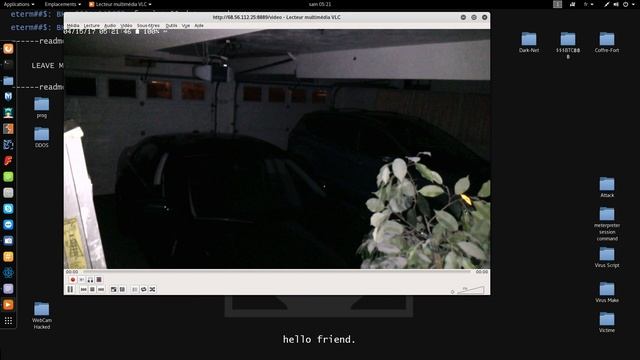Open the DDOS desktop folder

pos(42,137)
